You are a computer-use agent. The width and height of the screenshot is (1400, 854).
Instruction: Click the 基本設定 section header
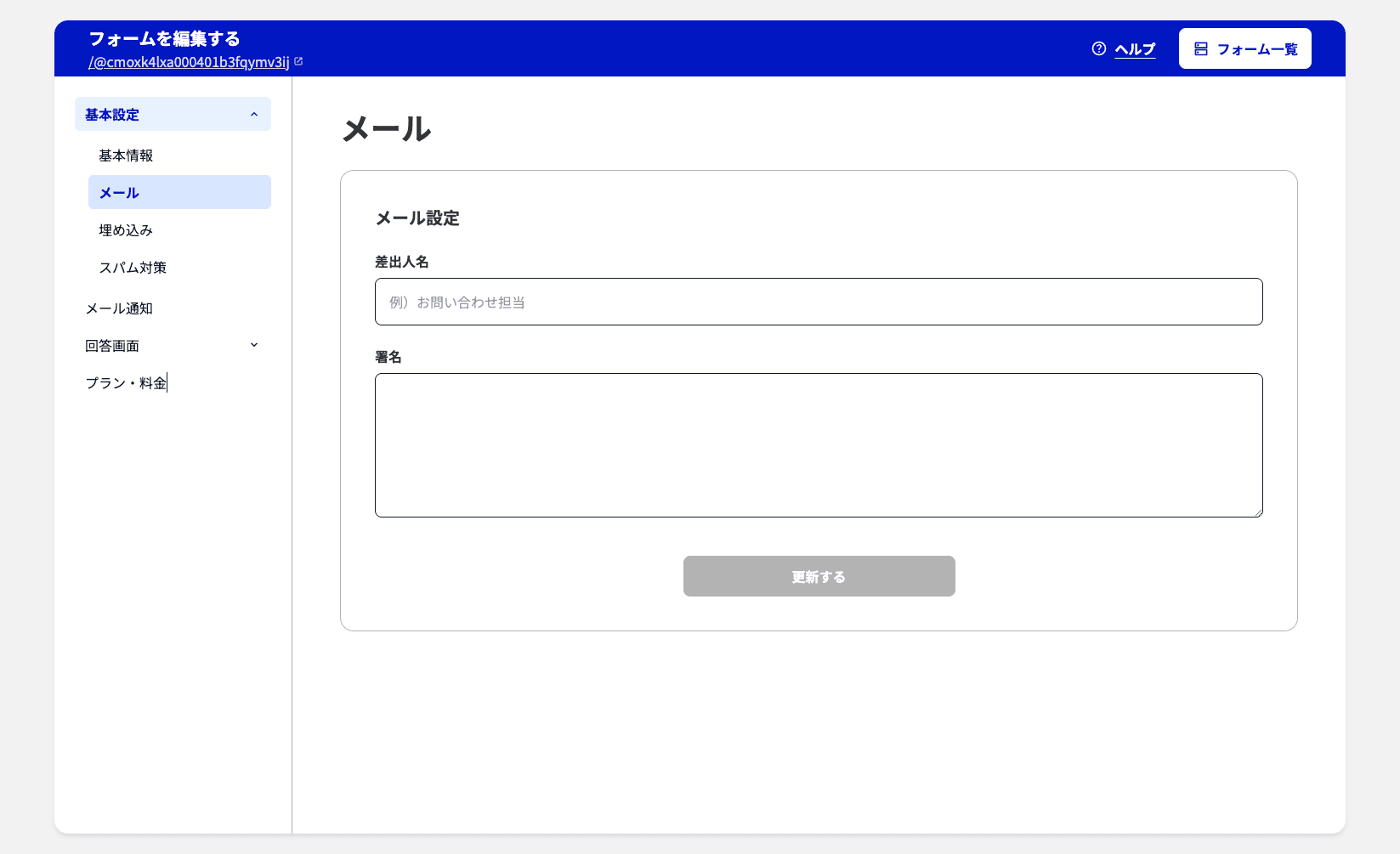173,114
